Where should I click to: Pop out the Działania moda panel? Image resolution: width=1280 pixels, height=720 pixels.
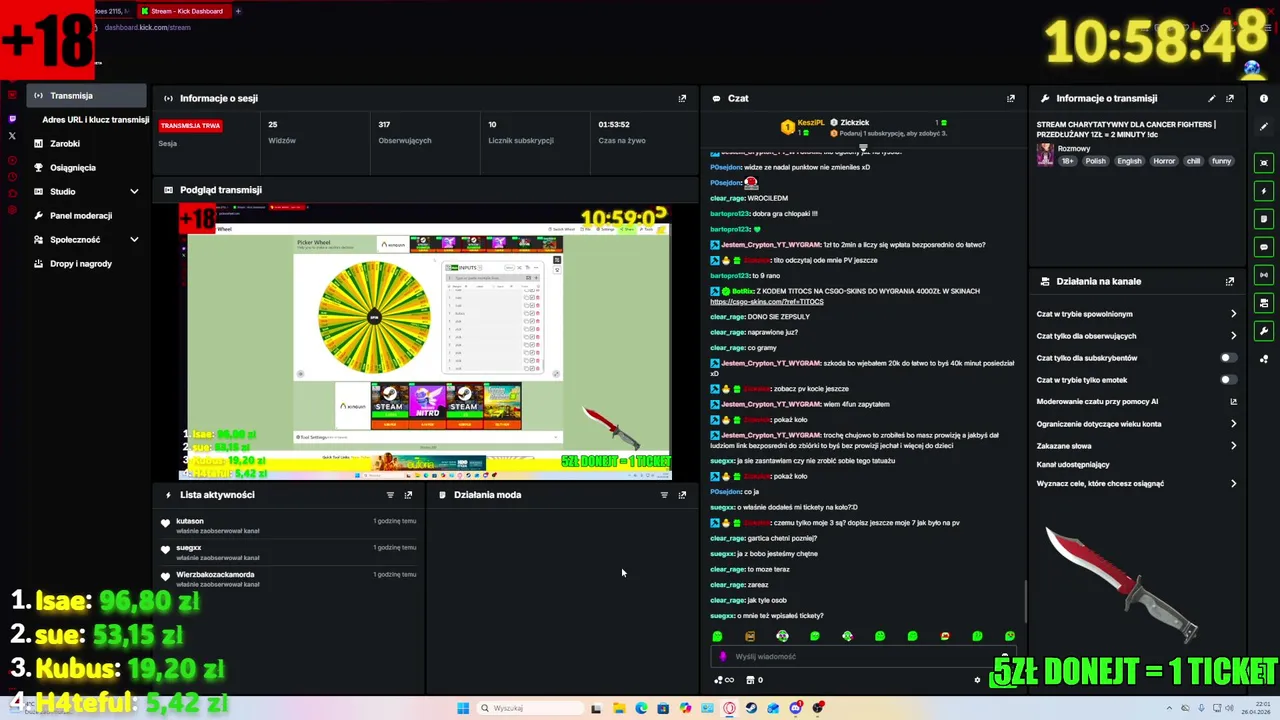tap(682, 494)
